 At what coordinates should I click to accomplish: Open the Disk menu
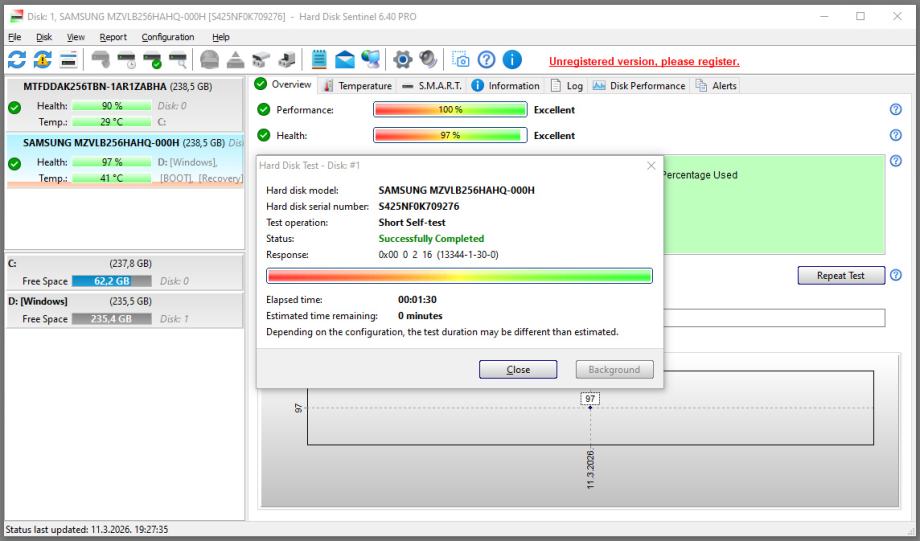pyautogui.click(x=44, y=37)
